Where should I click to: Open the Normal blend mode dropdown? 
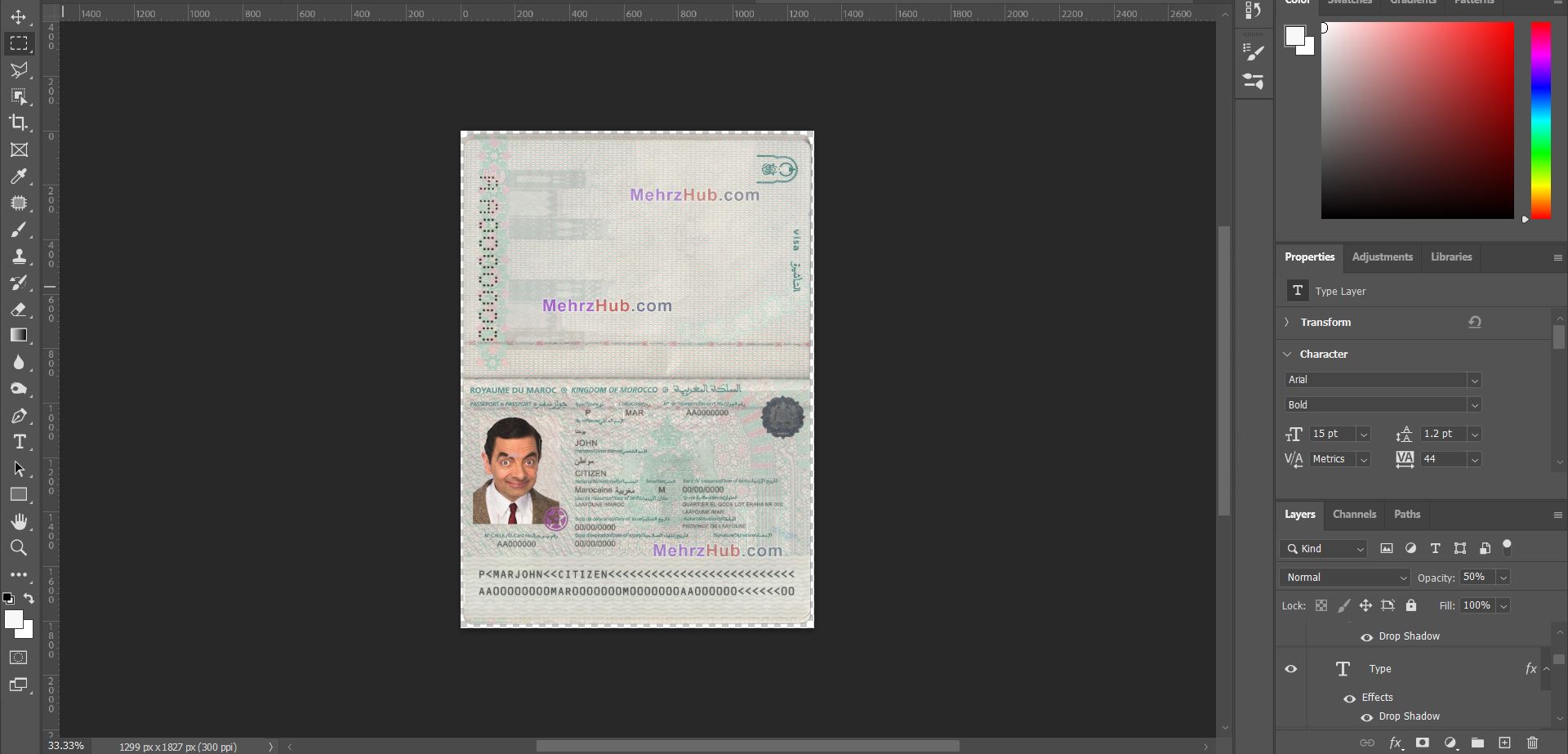[x=1344, y=578]
